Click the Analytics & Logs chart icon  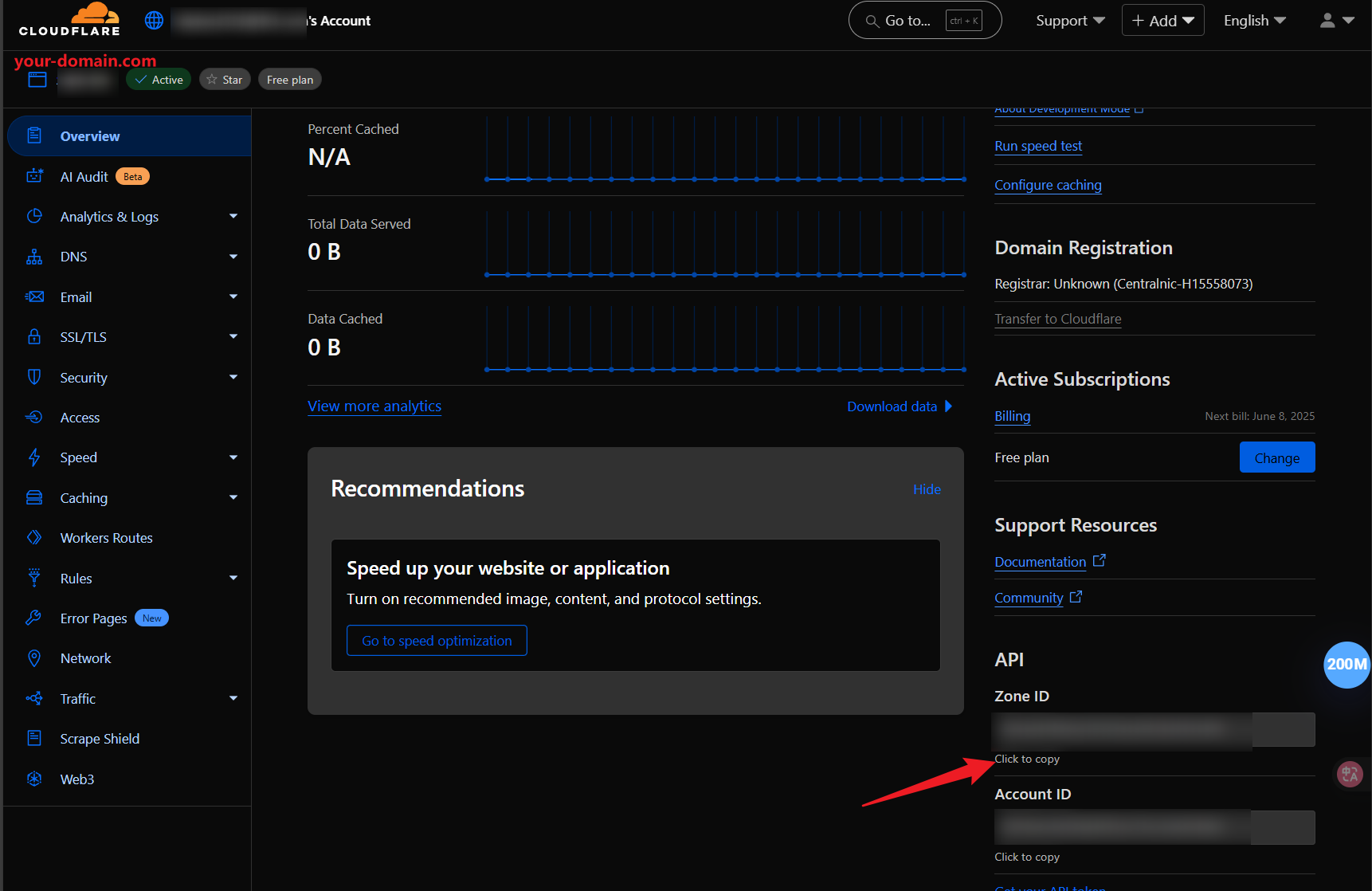click(x=34, y=216)
